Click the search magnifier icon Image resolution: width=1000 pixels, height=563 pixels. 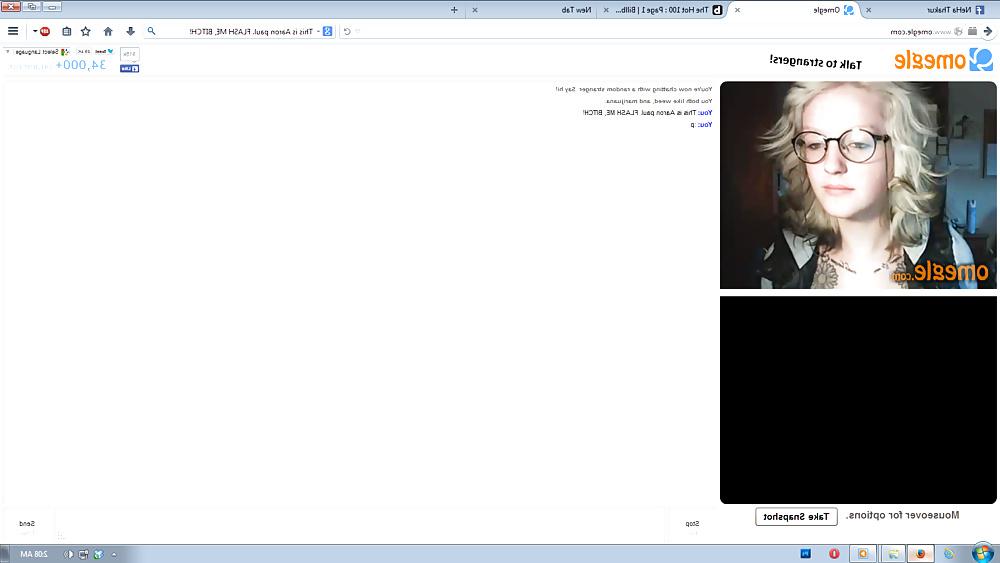click(152, 31)
